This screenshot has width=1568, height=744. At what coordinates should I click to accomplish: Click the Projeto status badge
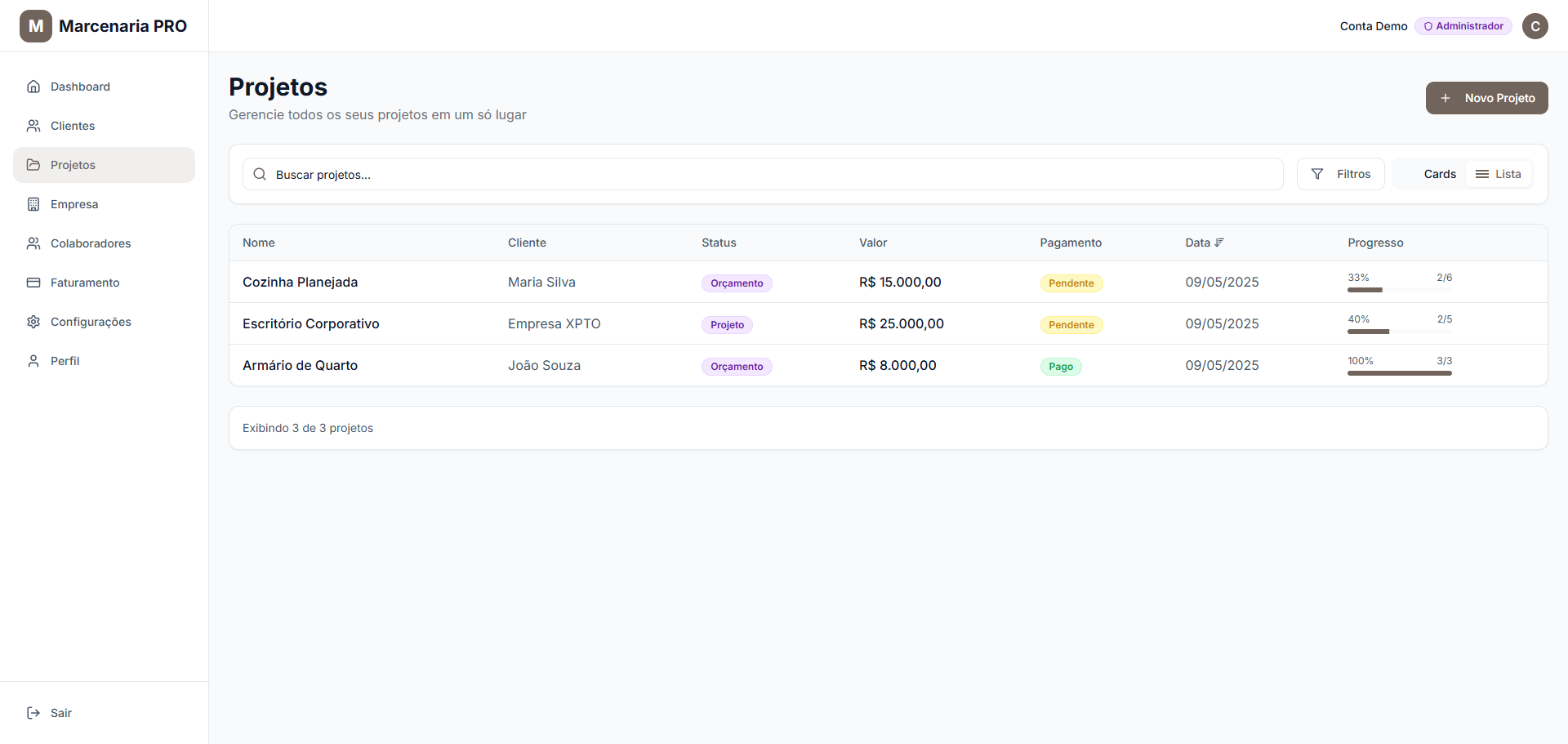pyautogui.click(x=727, y=325)
